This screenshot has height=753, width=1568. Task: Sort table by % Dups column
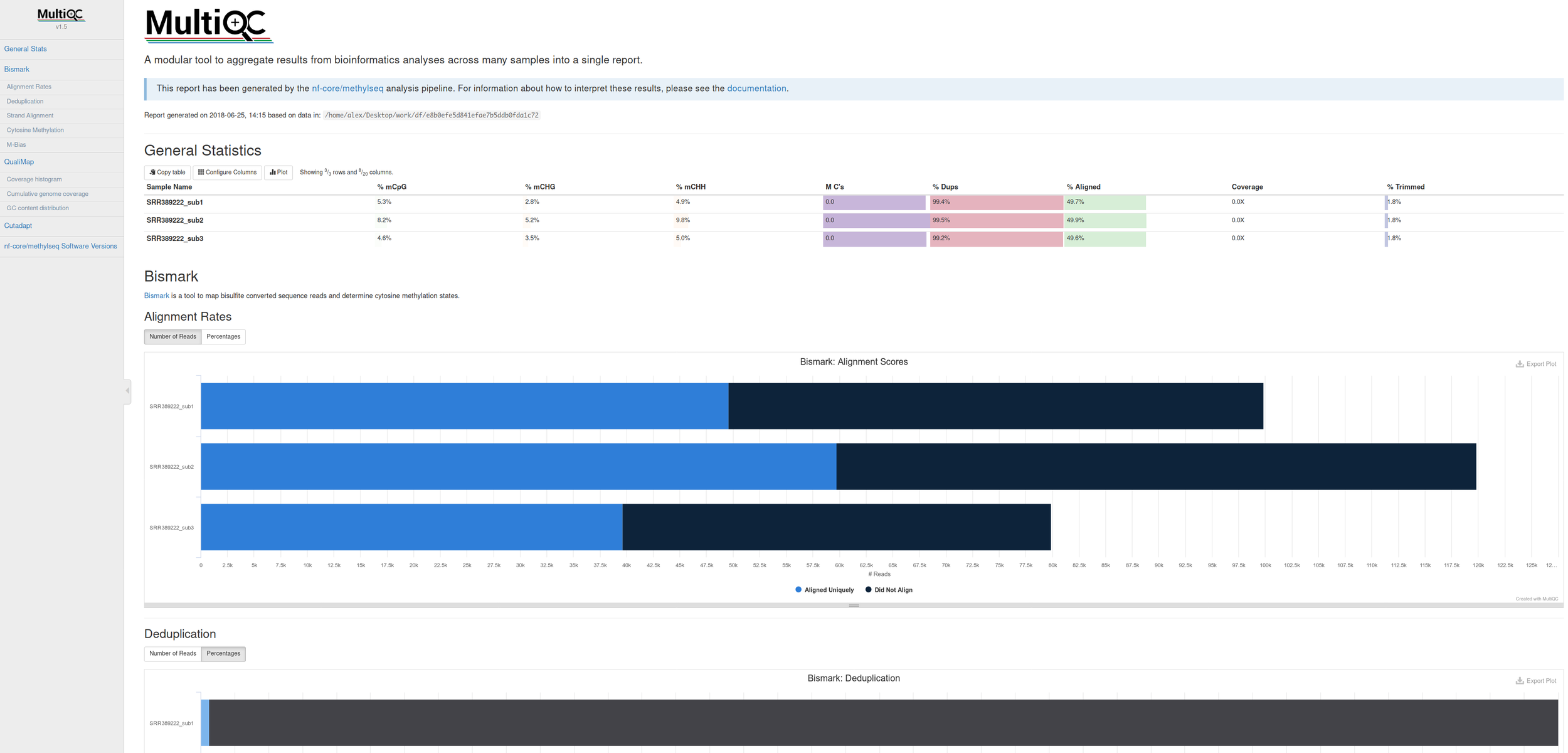tap(945, 187)
